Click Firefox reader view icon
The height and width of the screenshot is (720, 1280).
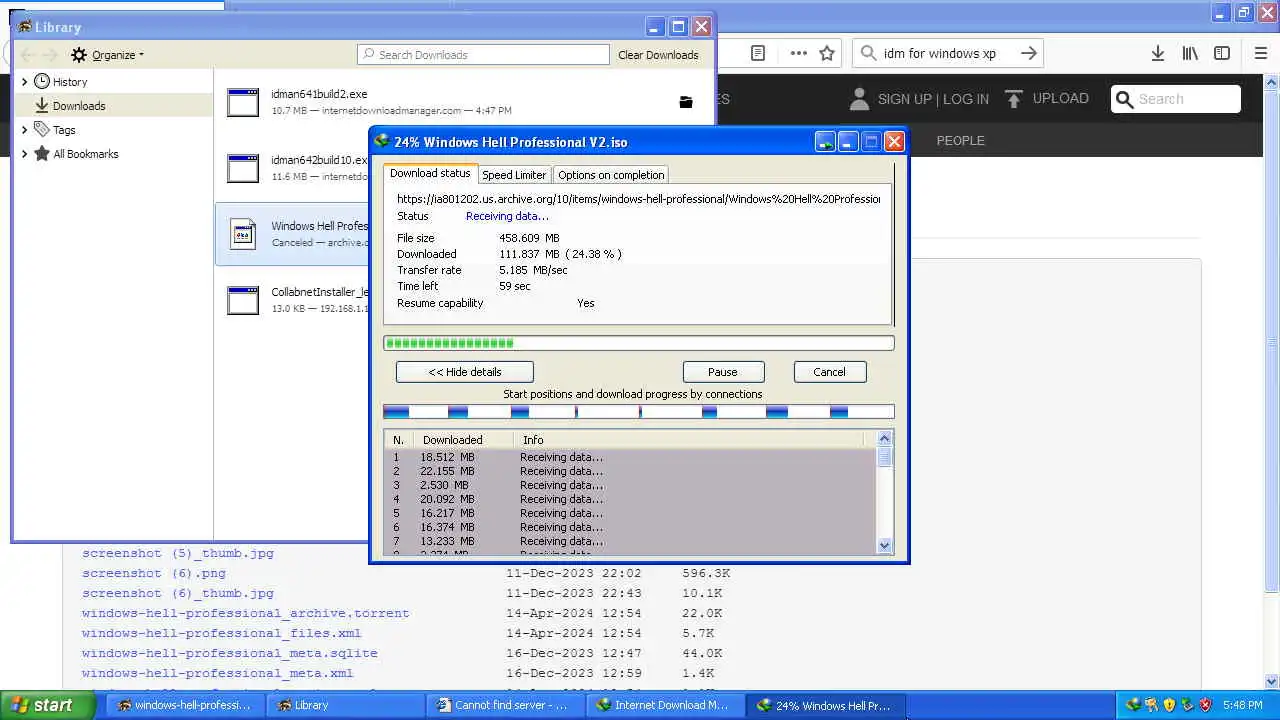[x=758, y=53]
